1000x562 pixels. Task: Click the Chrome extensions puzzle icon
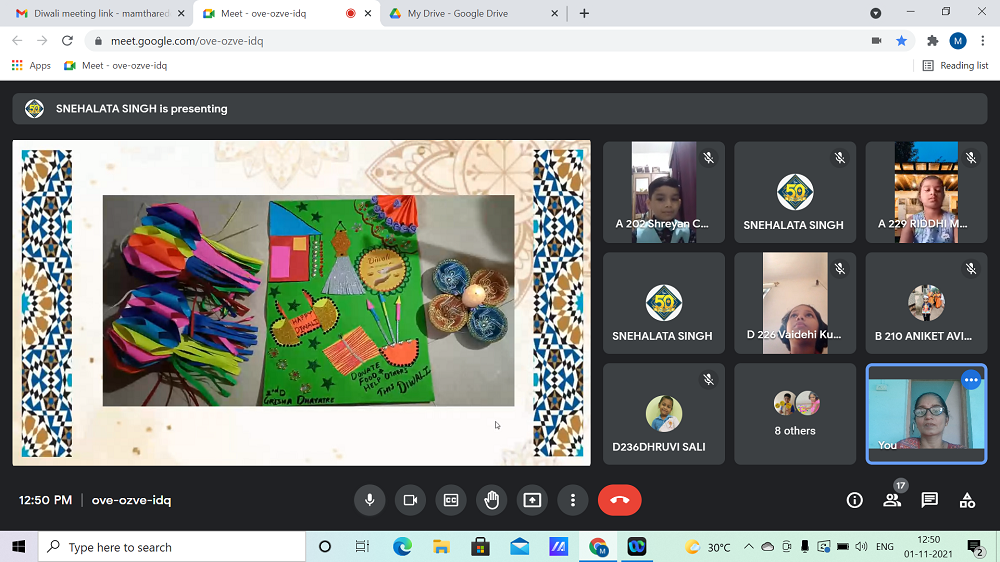pyautogui.click(x=932, y=41)
